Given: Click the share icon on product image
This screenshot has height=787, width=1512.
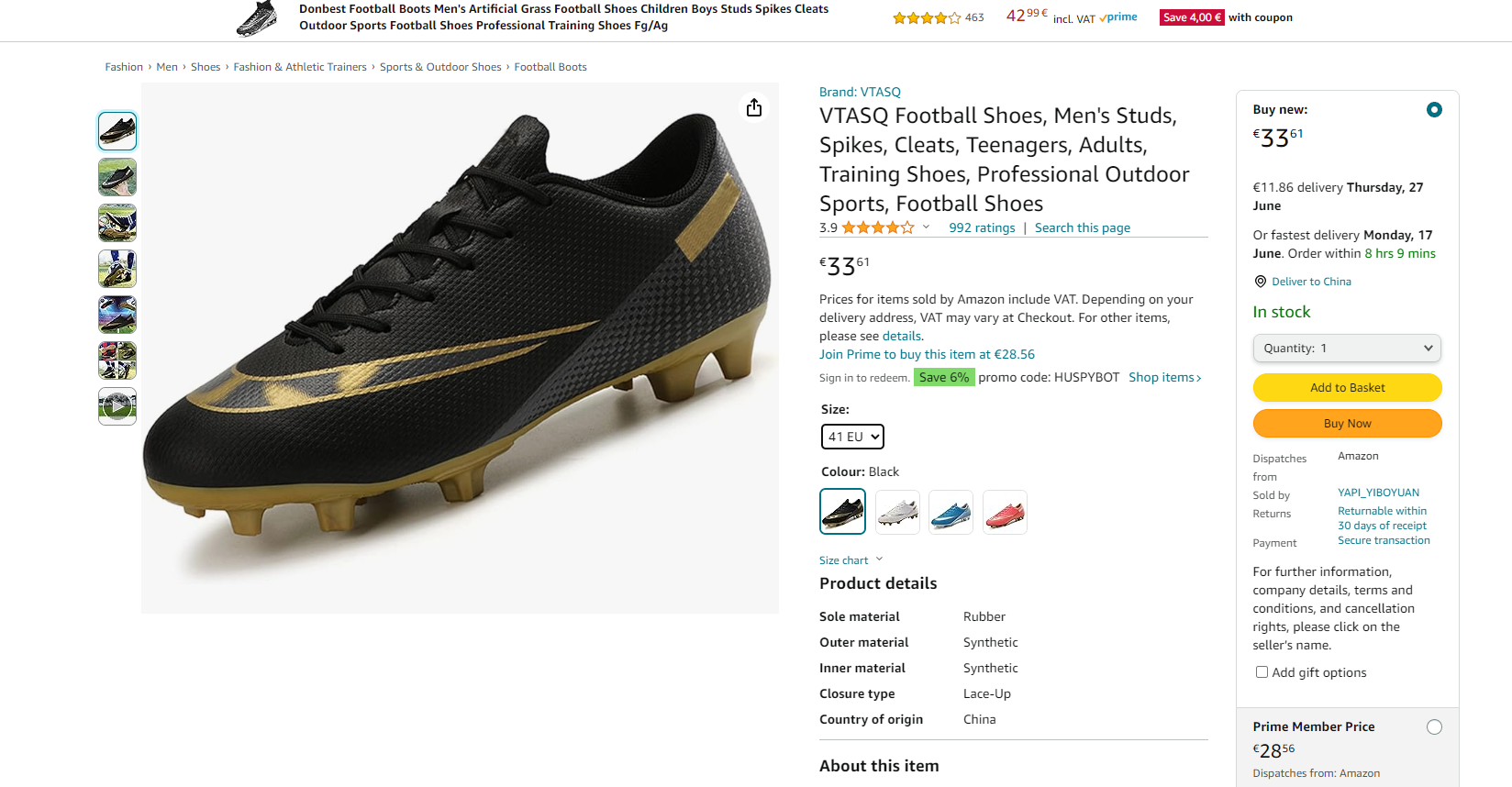Looking at the screenshot, I should (754, 108).
